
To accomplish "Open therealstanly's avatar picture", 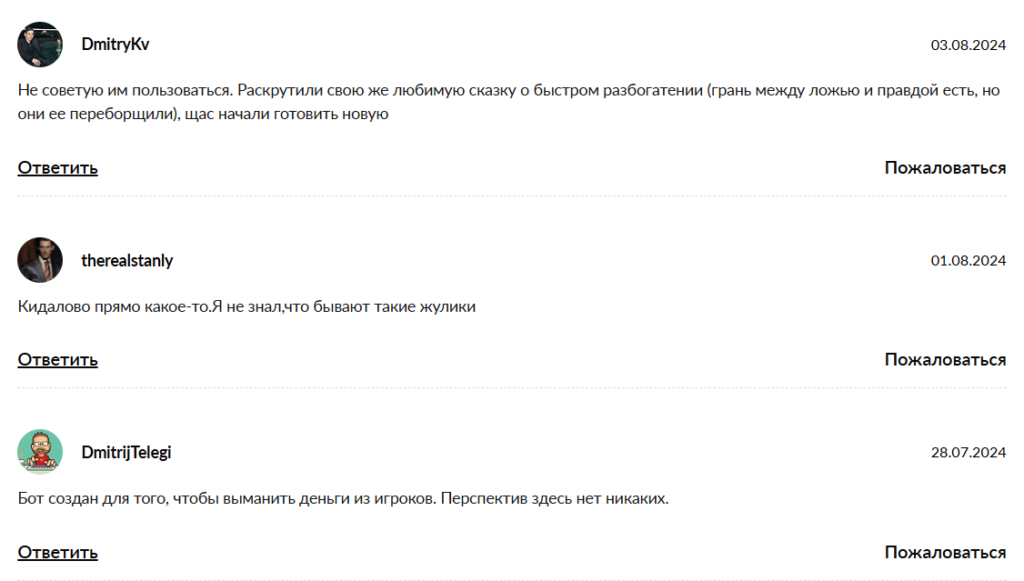I will click(40, 260).
